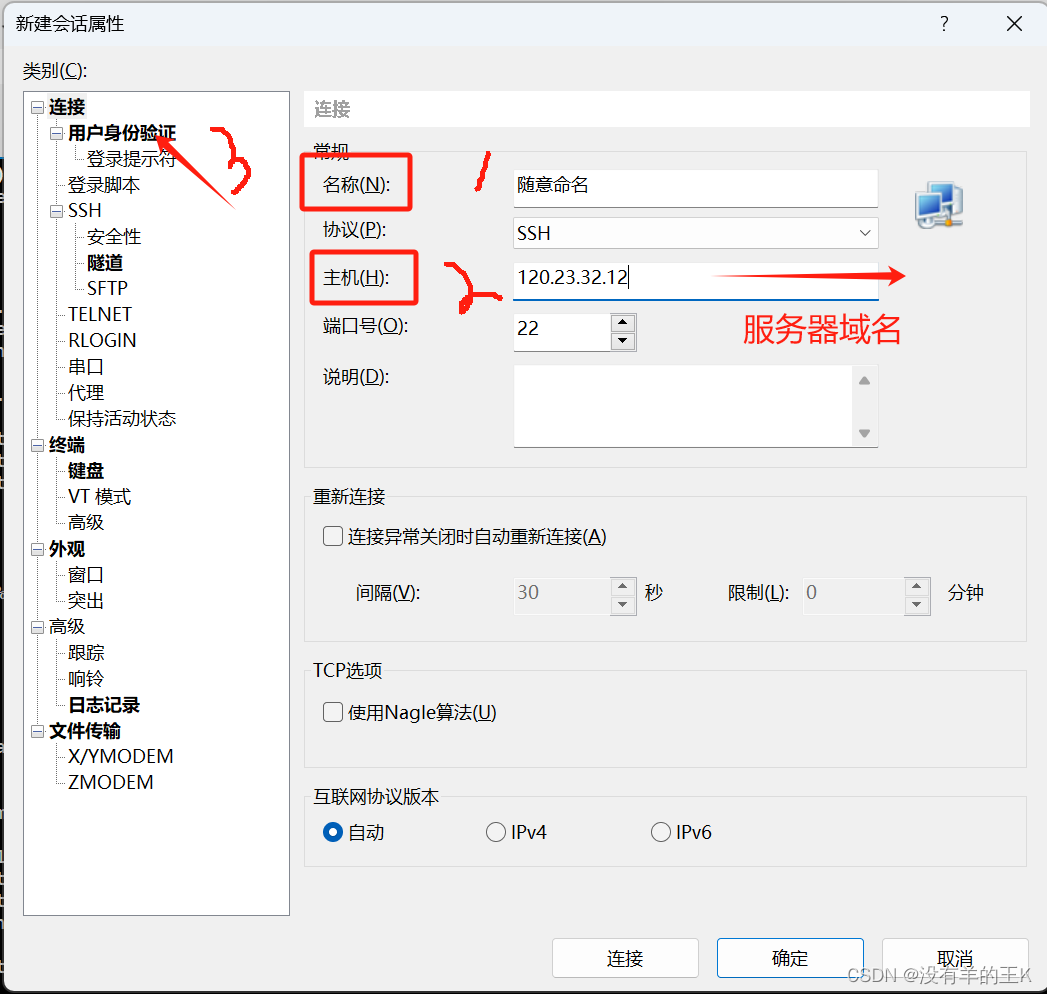Select TELNET in category tree
This screenshot has width=1047, height=994.
pos(100,314)
